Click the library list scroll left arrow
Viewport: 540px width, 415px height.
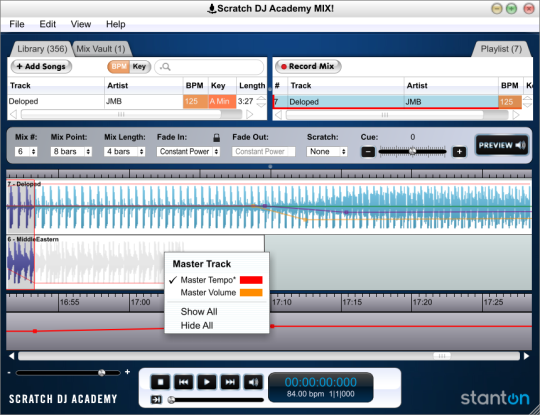[x=13, y=114]
